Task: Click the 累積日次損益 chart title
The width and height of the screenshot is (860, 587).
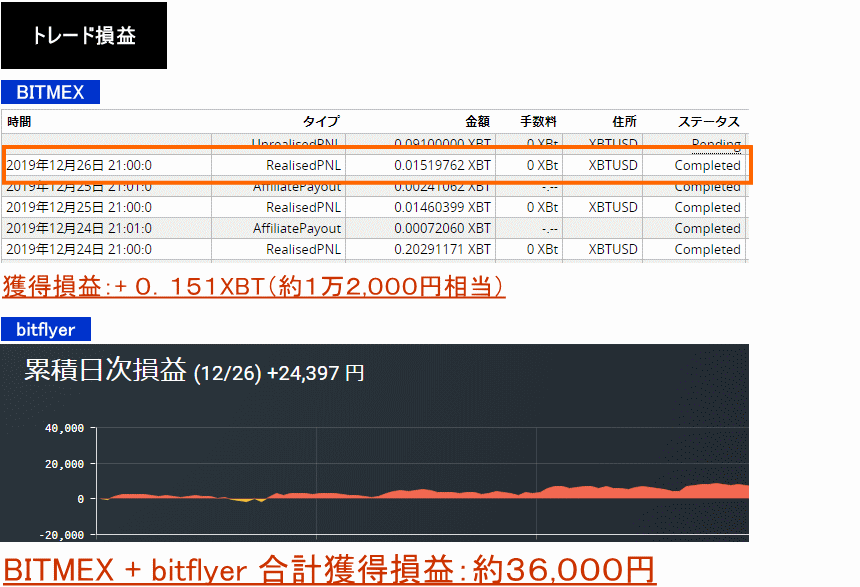Action: coord(105,371)
